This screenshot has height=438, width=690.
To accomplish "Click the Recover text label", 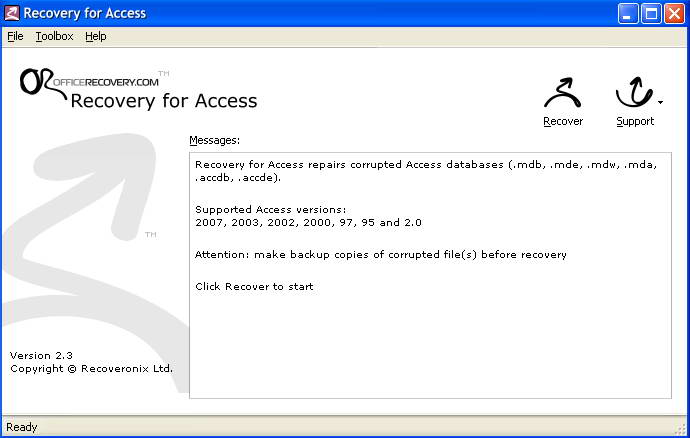I will [563, 121].
